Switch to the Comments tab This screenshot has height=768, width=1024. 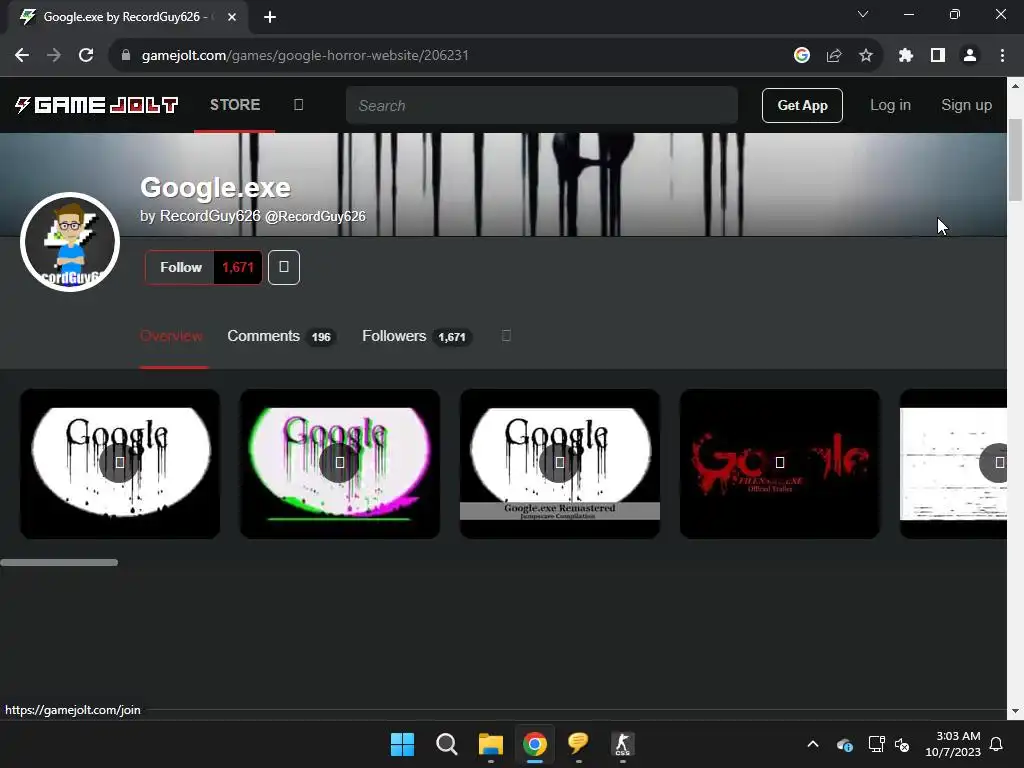(x=280, y=336)
